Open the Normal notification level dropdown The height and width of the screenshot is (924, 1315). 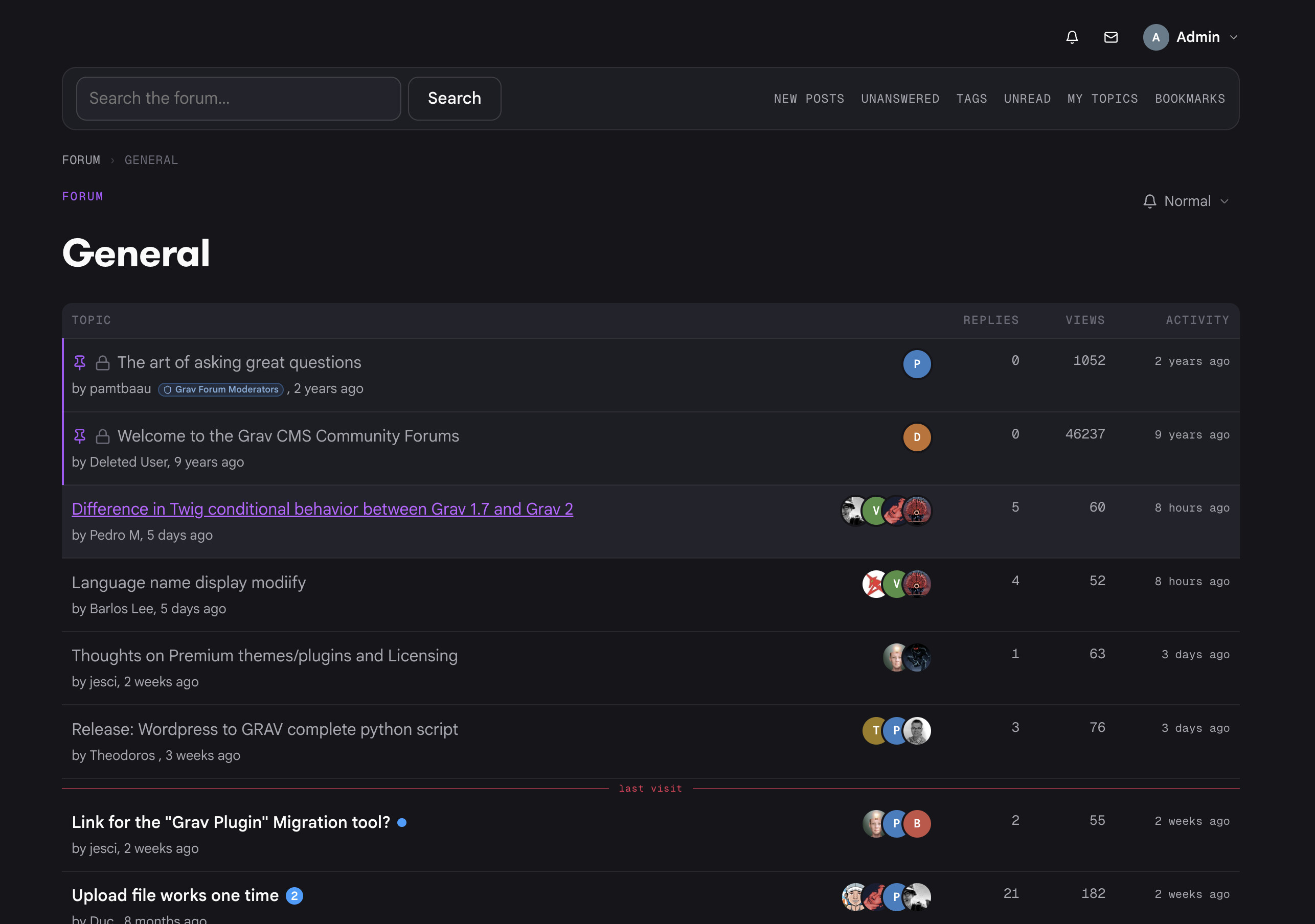(x=1186, y=201)
